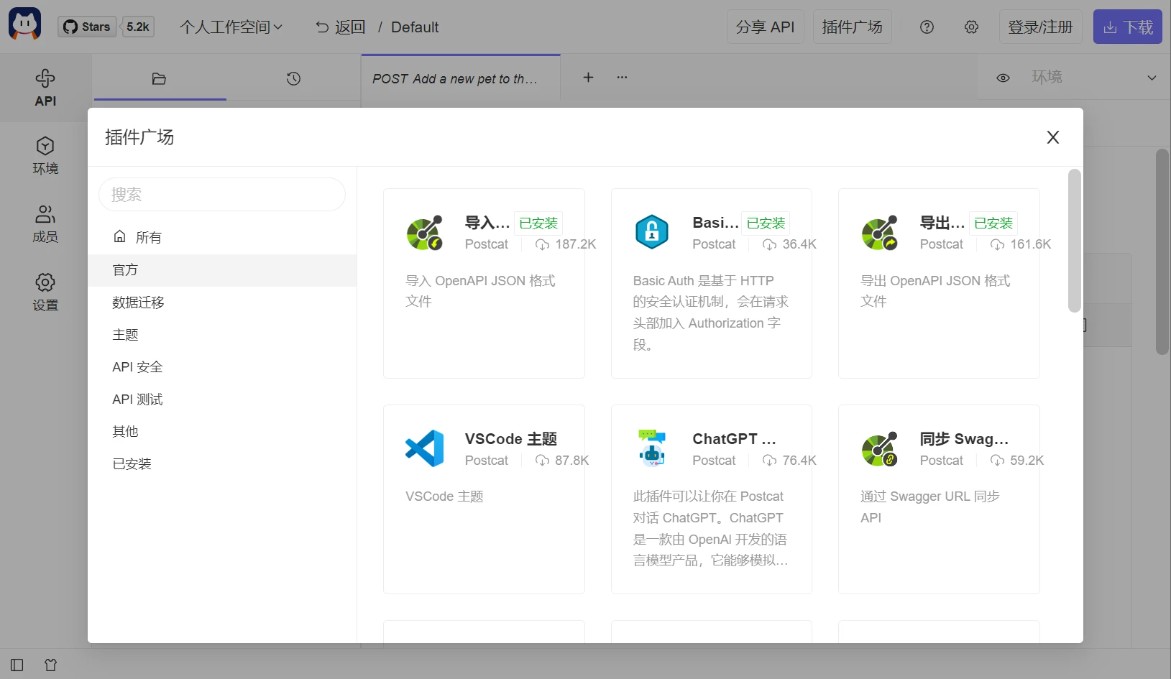This screenshot has width=1171, height=679.
Task: Switch to the folder collection tab
Action: click(159, 78)
